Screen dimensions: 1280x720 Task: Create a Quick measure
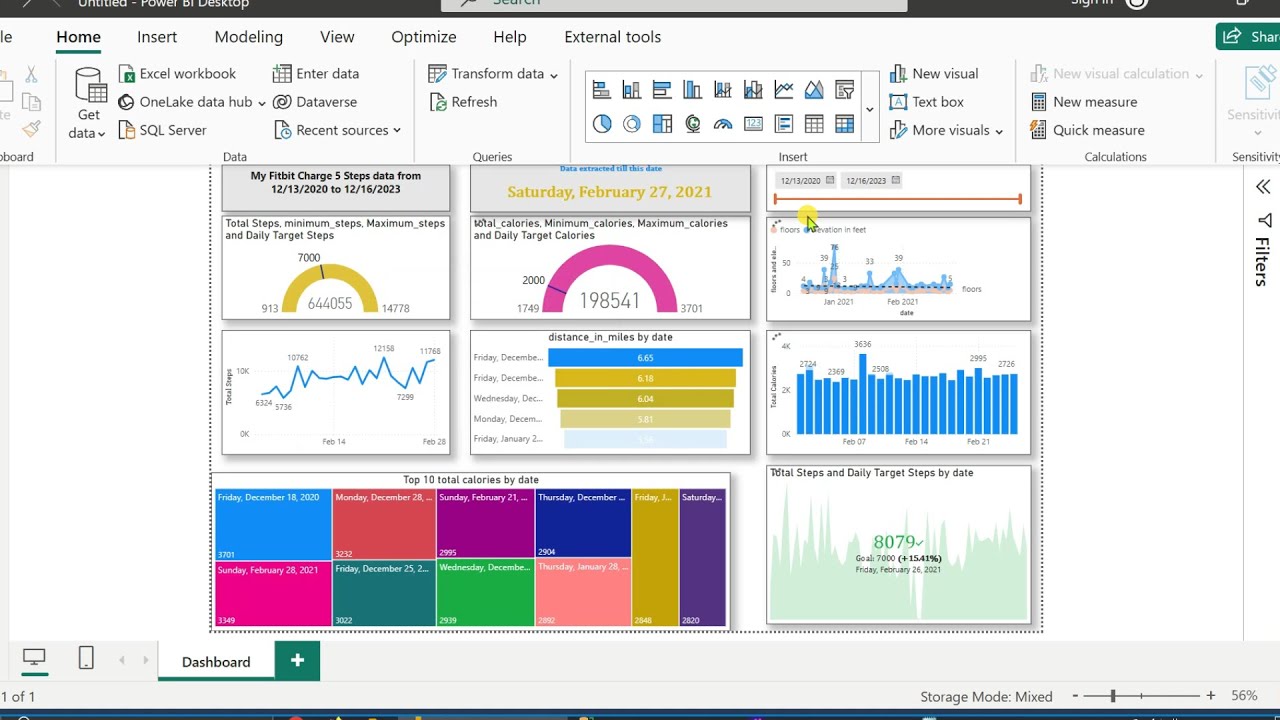[x=1087, y=130]
